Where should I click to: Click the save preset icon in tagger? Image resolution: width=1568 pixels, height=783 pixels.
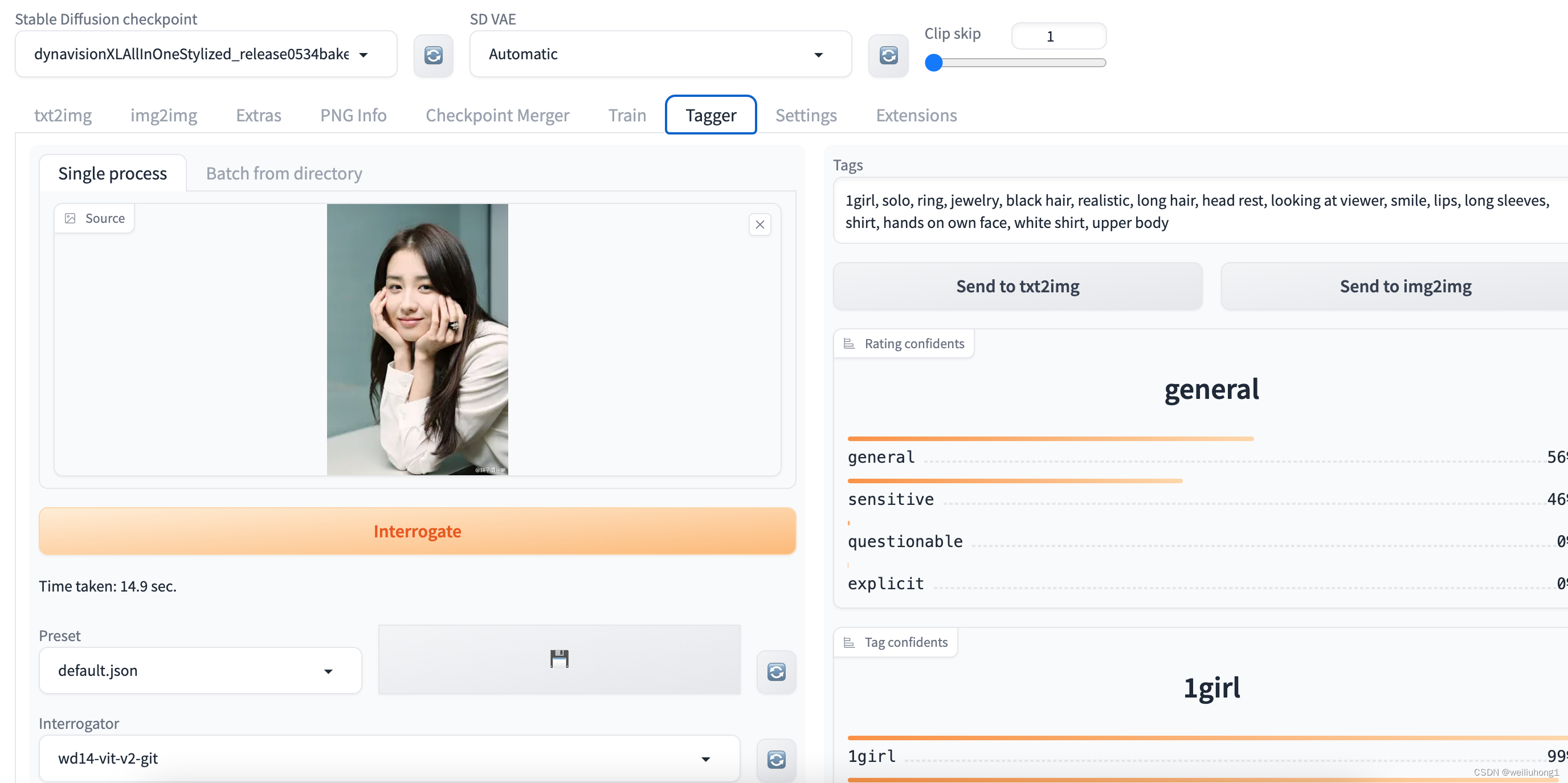558,659
